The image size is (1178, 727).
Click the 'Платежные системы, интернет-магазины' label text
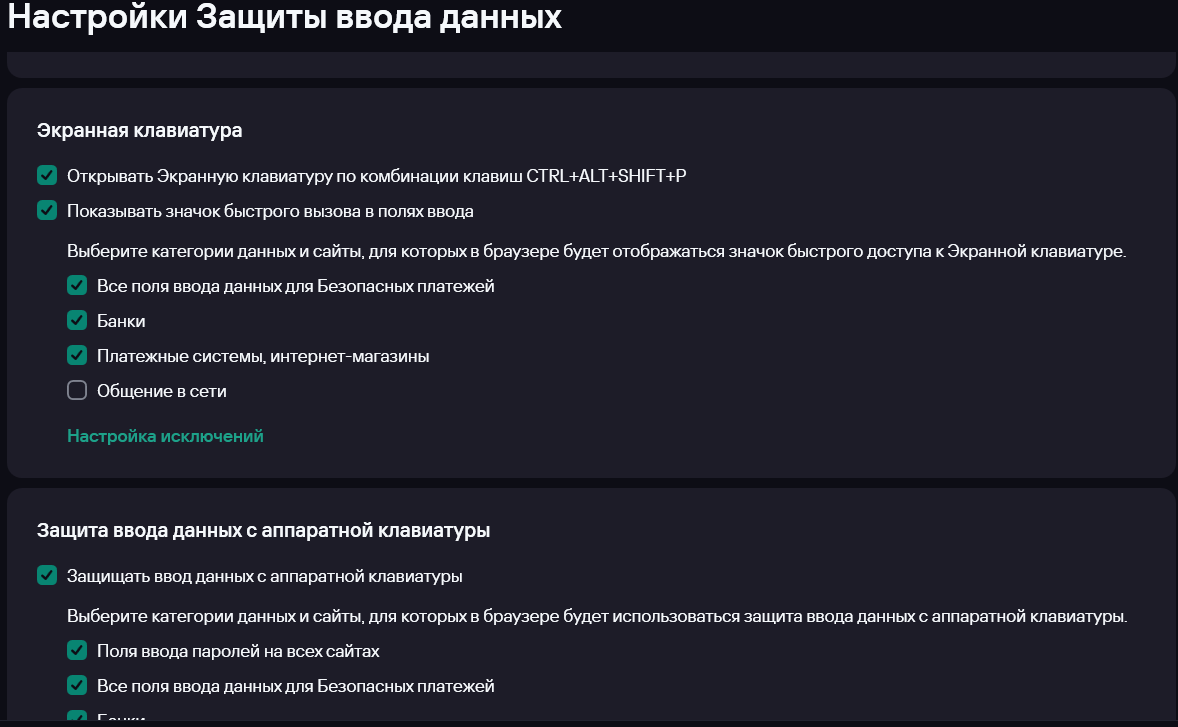click(x=263, y=356)
